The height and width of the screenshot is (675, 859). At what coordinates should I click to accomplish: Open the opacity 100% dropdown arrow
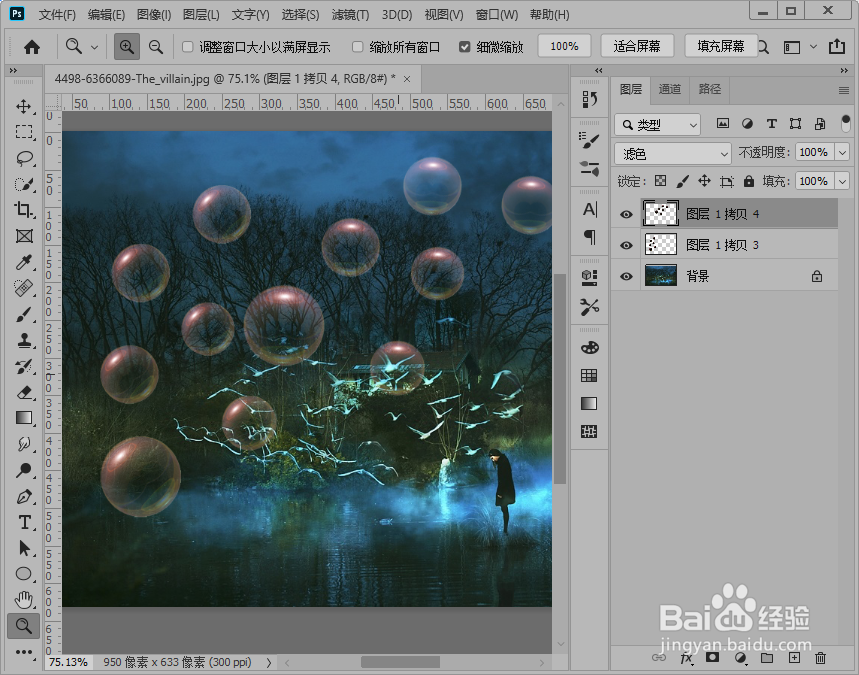(843, 152)
